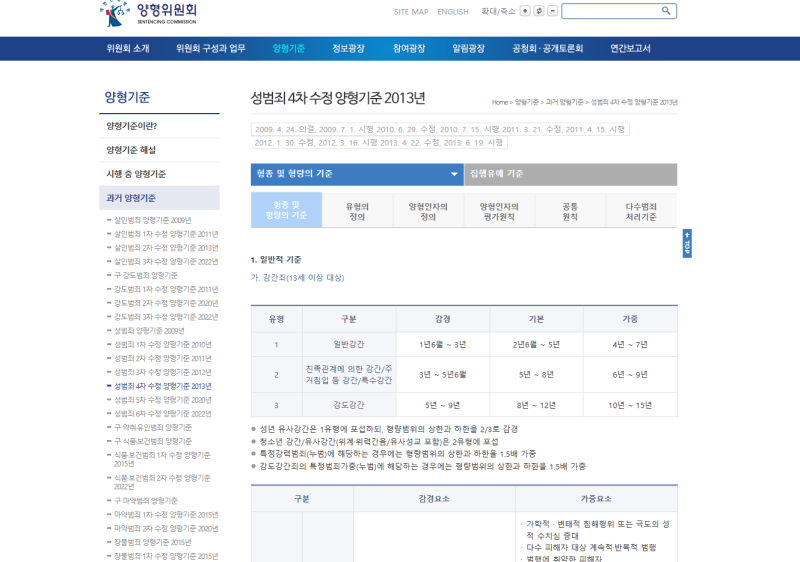800x562 pixels.
Task: Open the 위원회 소개 menu
Action: tap(128, 48)
